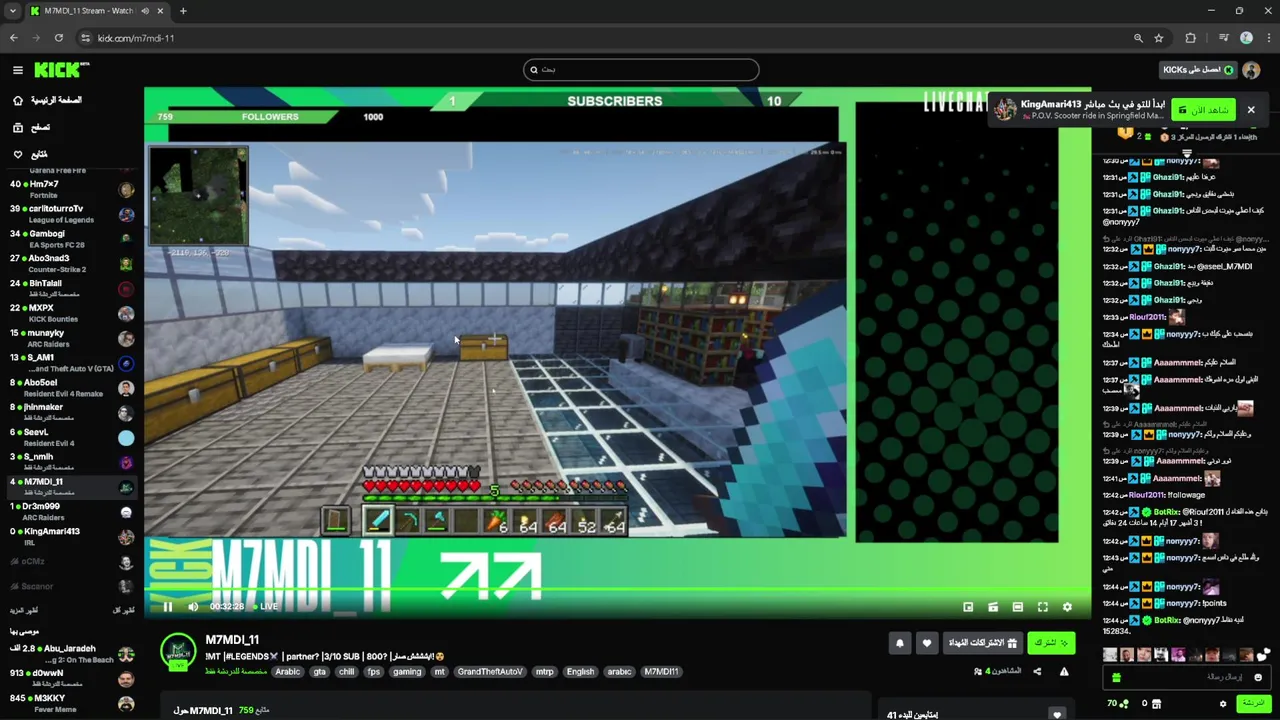
Task: Open munayky ARC Raiders channel
Action: (x=70, y=338)
